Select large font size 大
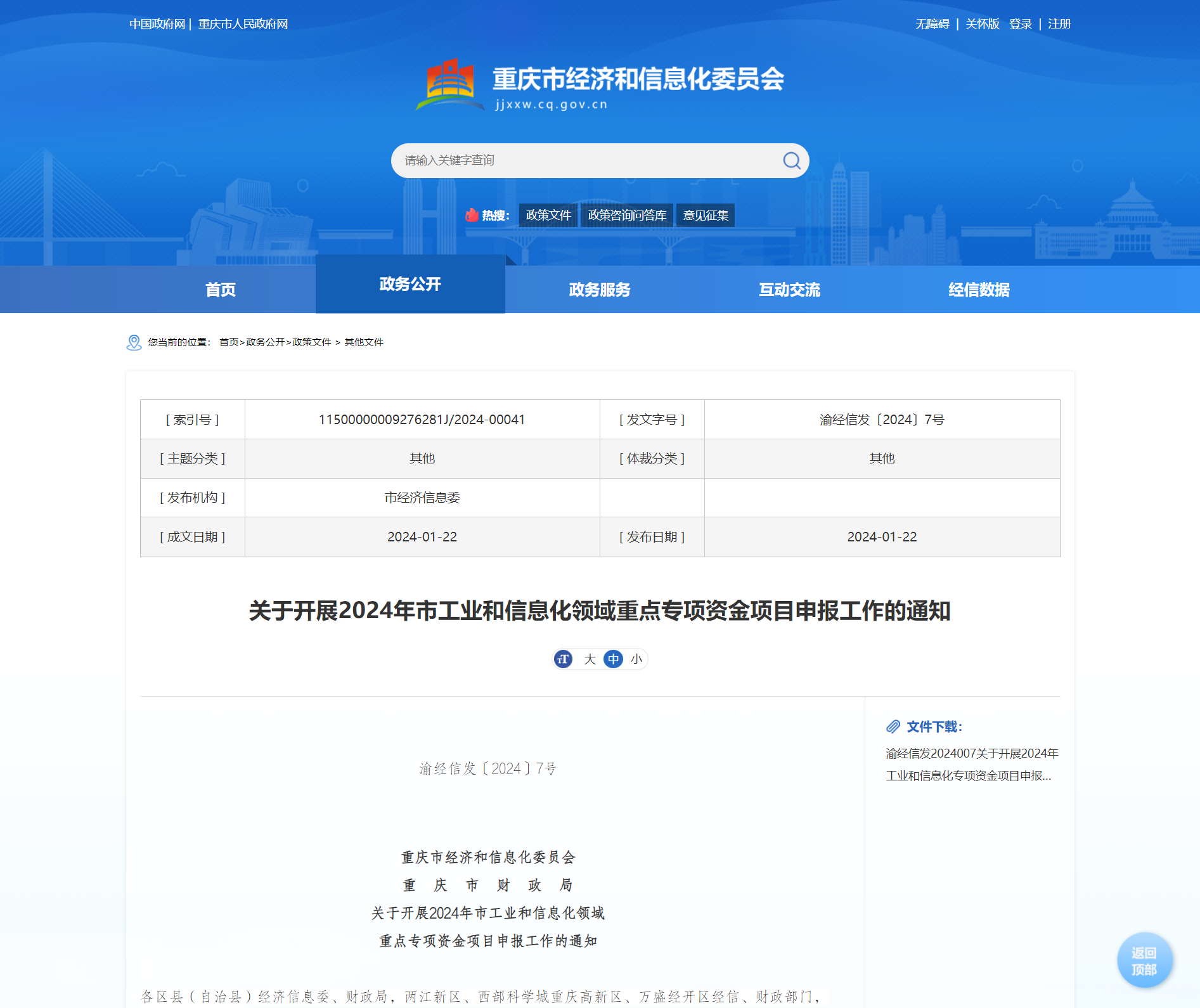The width and height of the screenshot is (1200, 1008). (x=590, y=659)
